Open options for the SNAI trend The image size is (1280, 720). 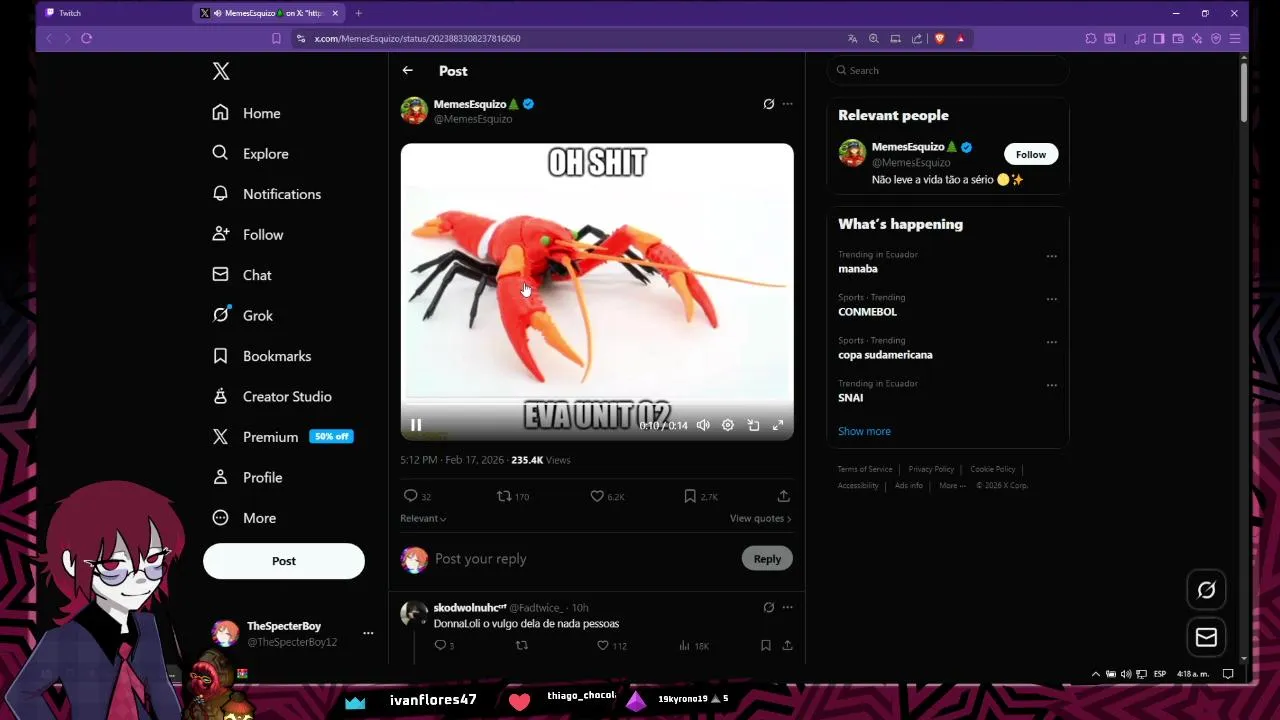tap(1051, 385)
